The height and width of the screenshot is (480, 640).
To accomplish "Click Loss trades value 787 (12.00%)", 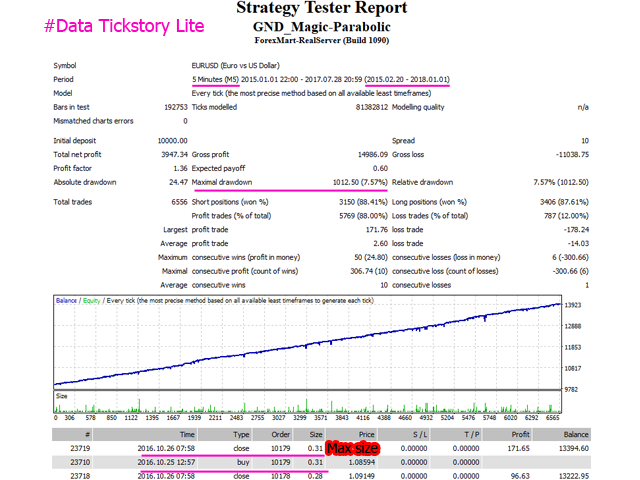I will (x=566, y=216).
